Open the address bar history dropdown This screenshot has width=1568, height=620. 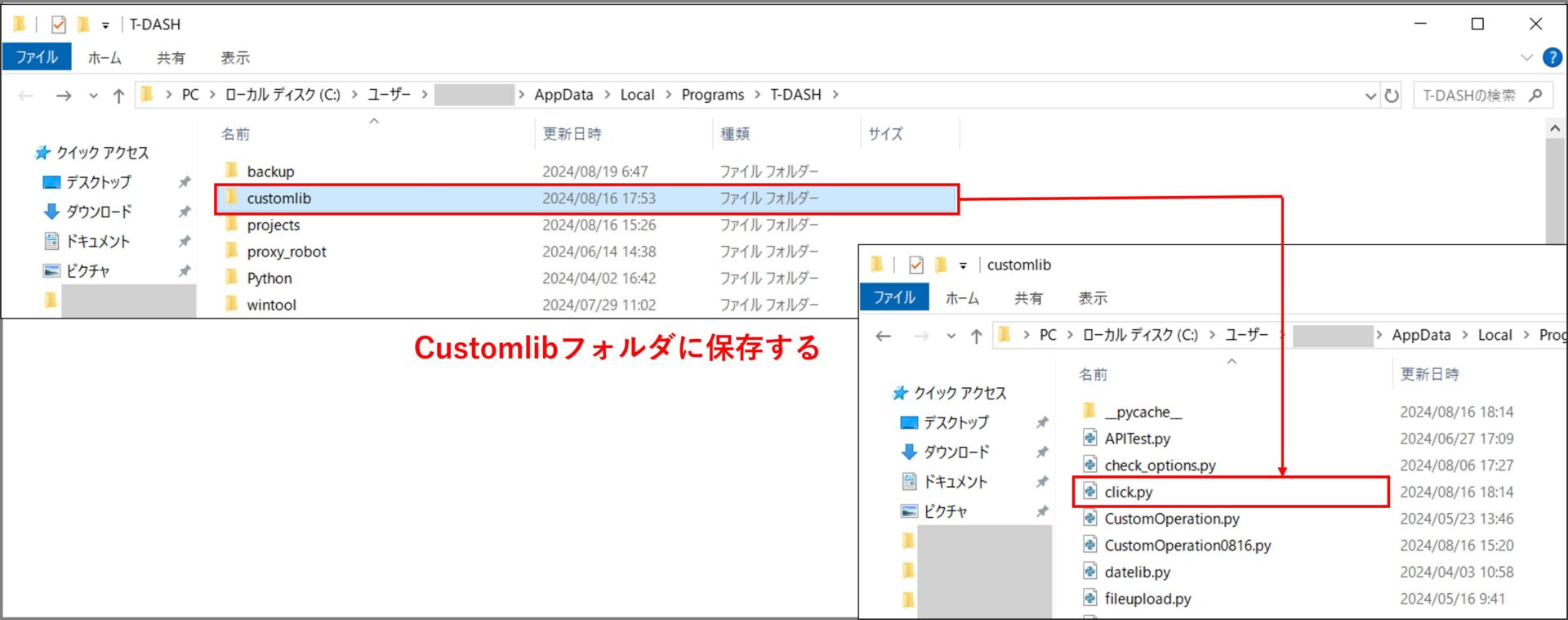[x=1370, y=96]
